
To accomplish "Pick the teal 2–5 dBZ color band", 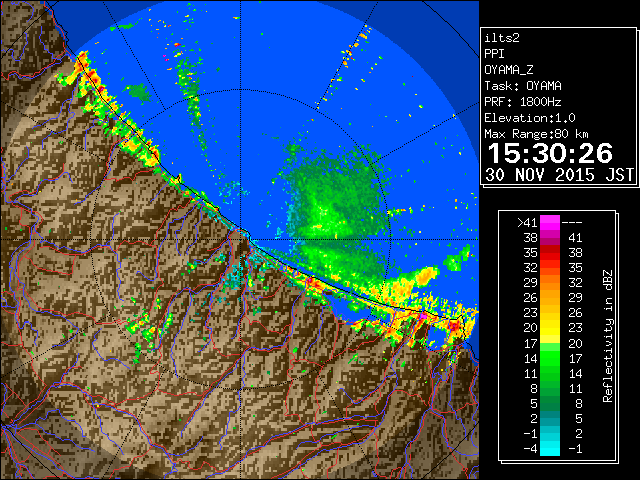I will [550, 418].
